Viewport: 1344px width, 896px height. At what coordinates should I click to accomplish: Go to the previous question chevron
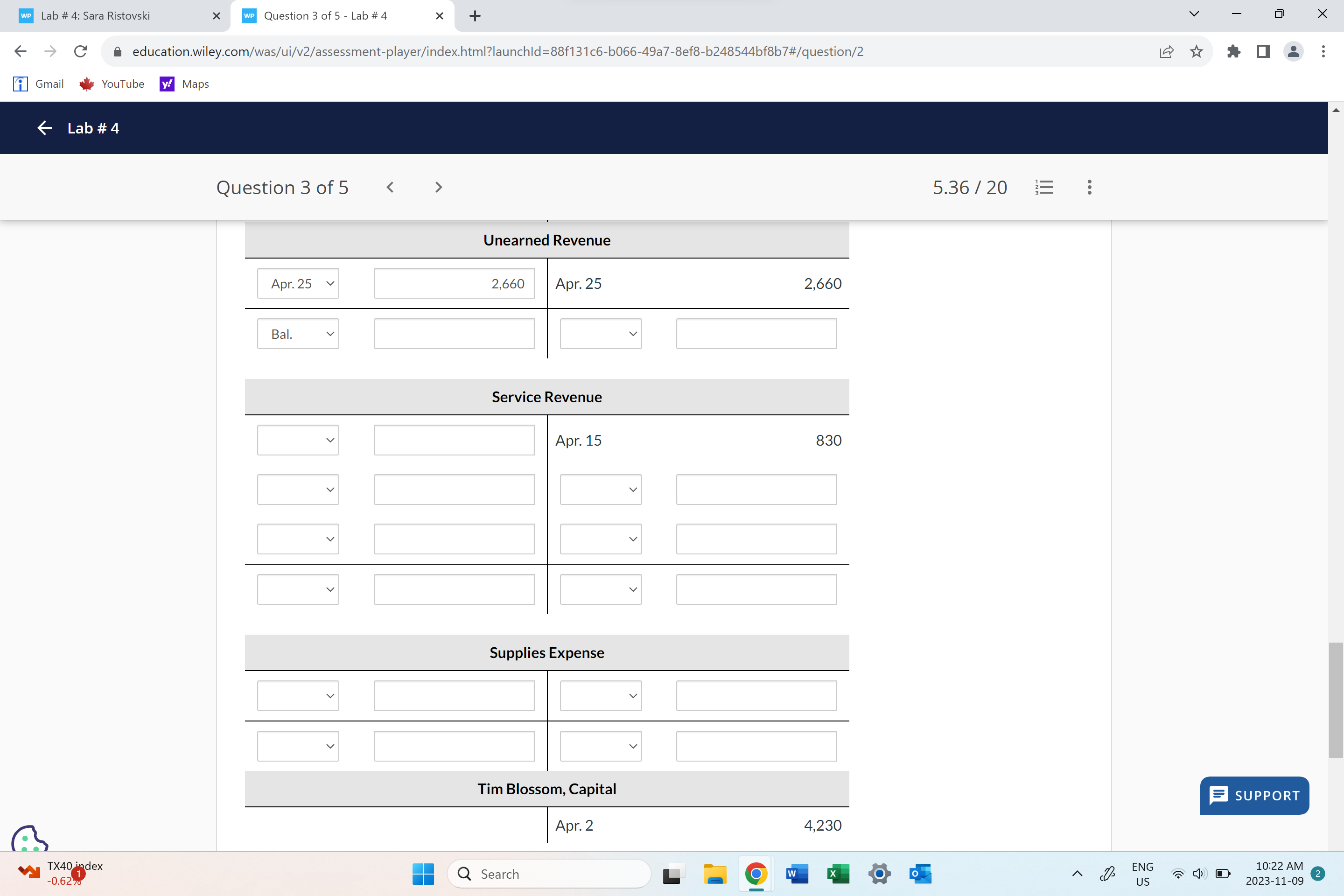(390, 188)
